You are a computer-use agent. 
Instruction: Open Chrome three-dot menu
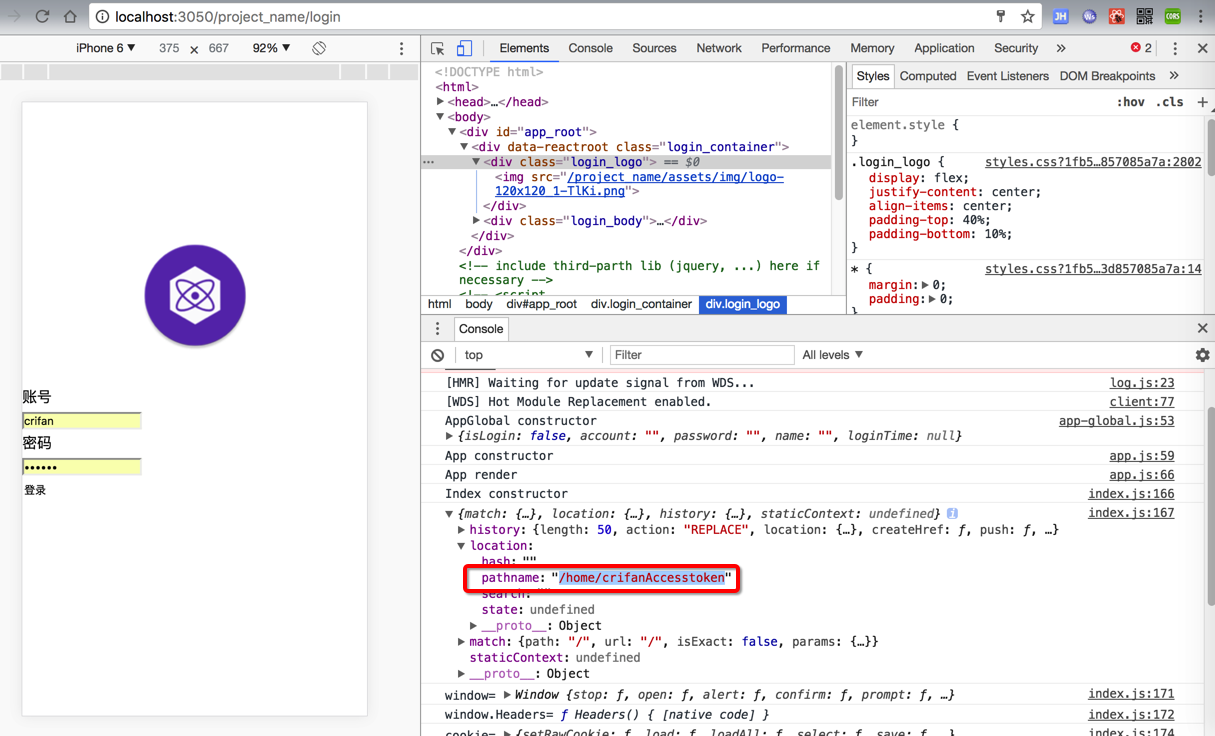(1201, 16)
